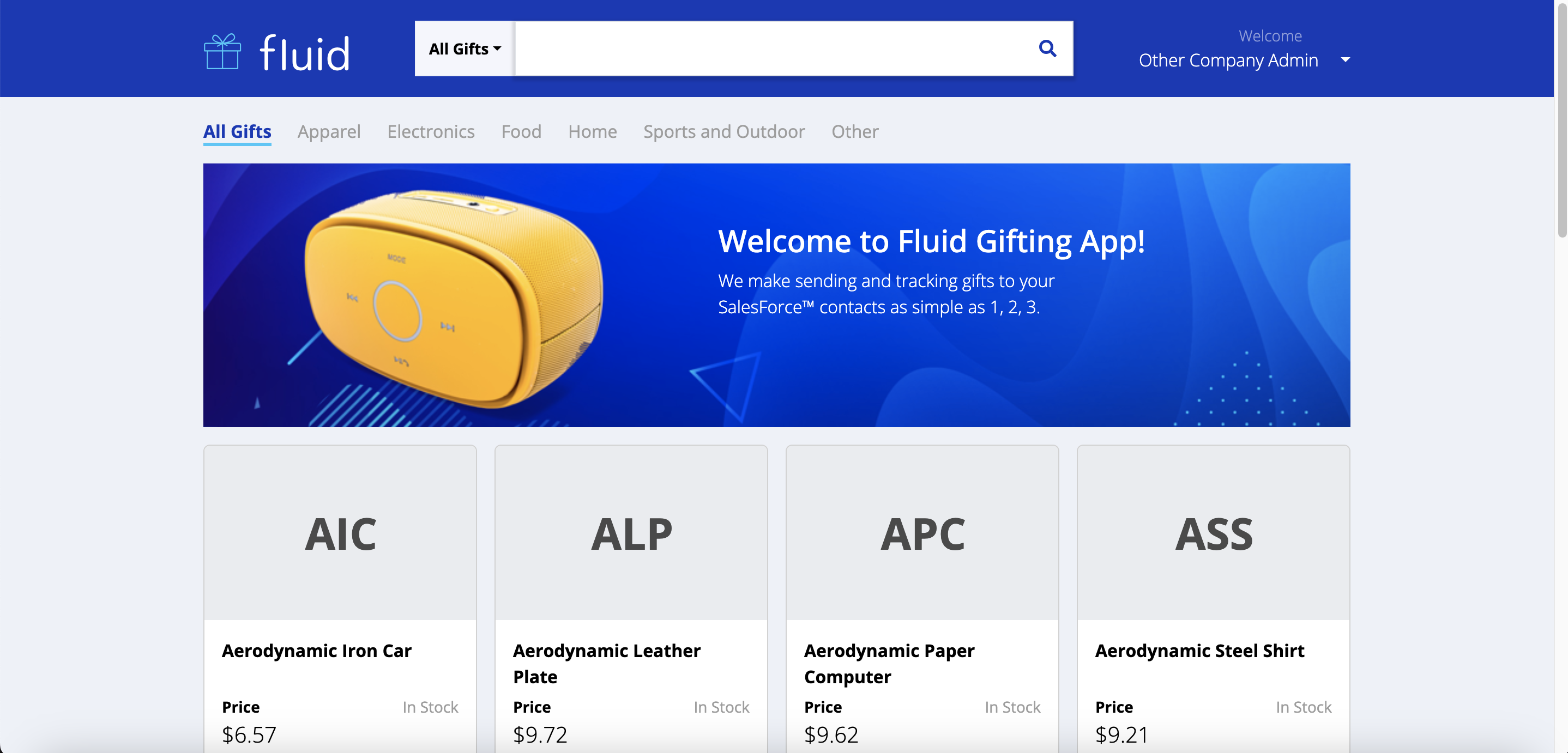Open the ALP product thumbnail
Screen dimensions: 1568x753
pyautogui.click(x=631, y=532)
